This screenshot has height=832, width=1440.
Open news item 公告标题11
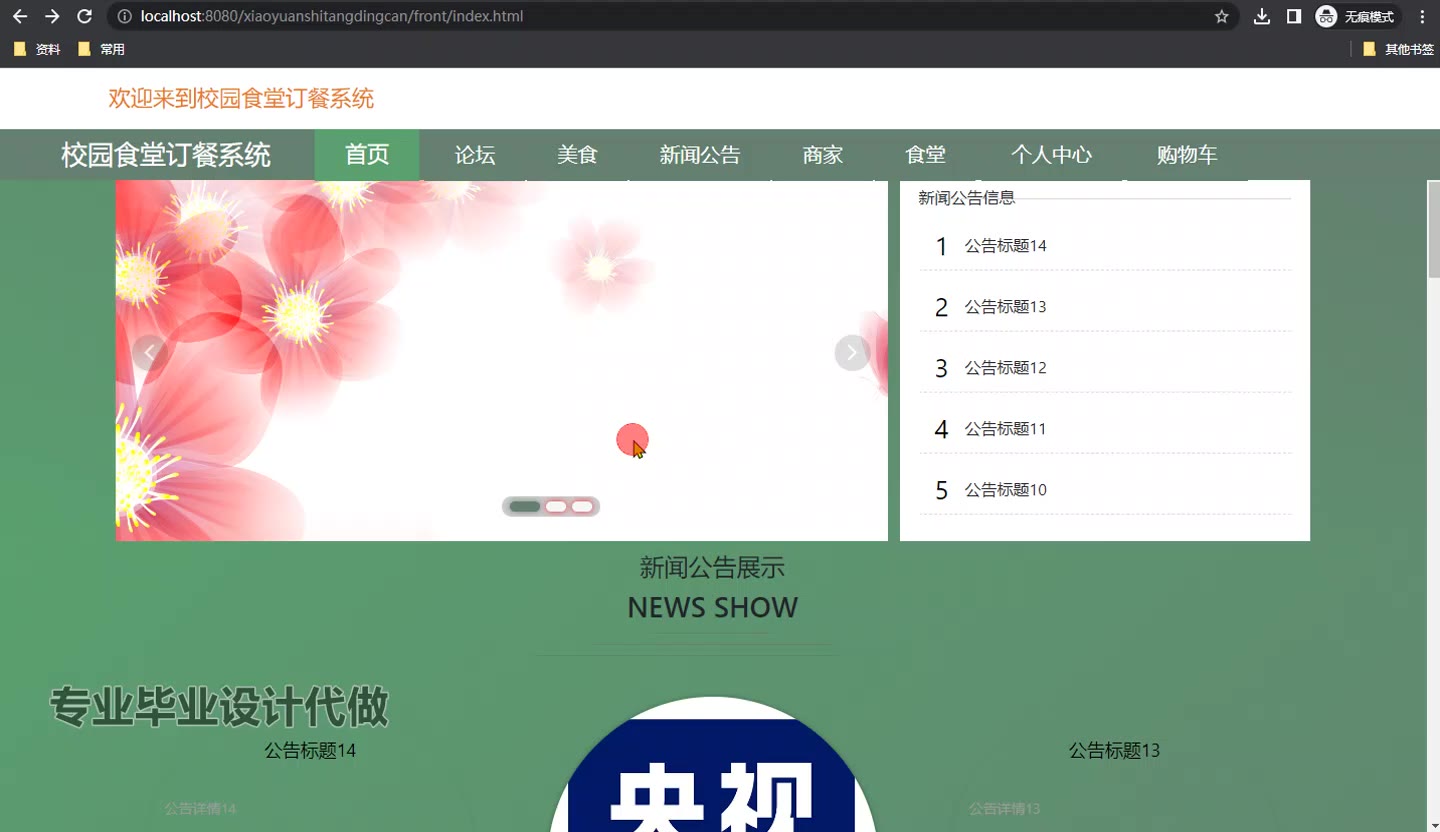[x=1006, y=429]
